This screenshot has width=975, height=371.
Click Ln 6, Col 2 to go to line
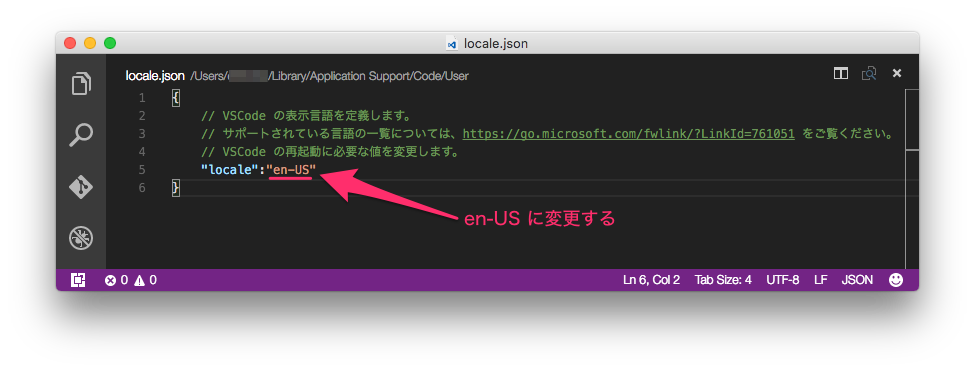click(x=651, y=280)
